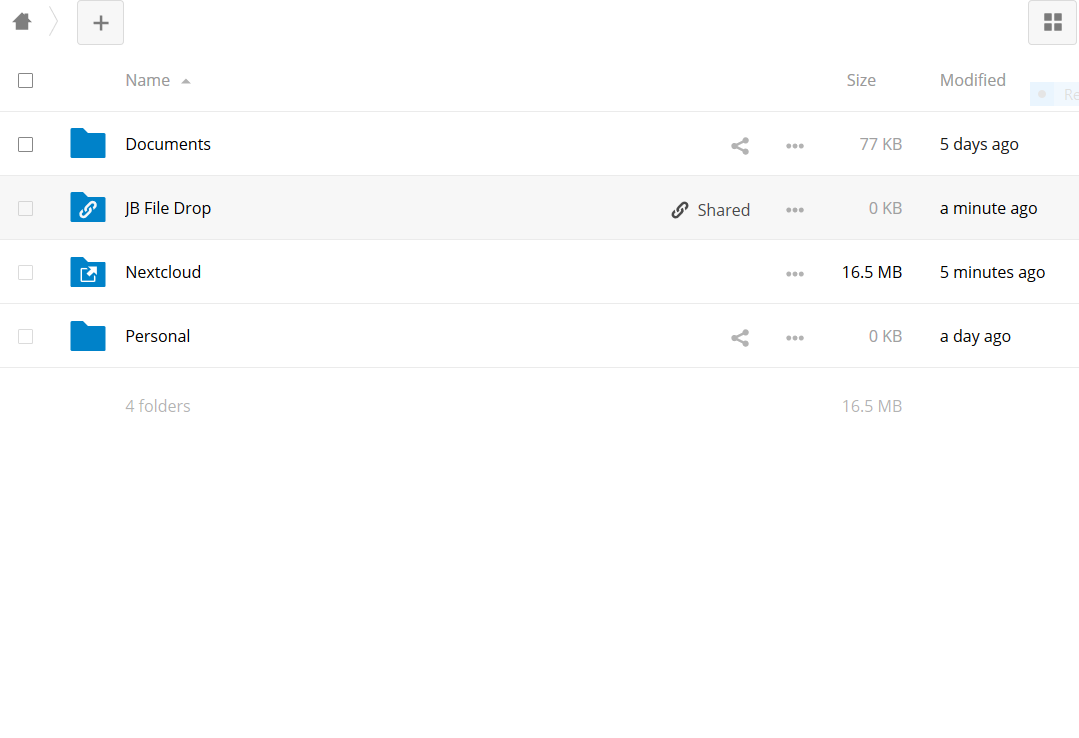Screen dimensions: 1079x738
Task: Click the Personal folder icon
Action: 88,336
